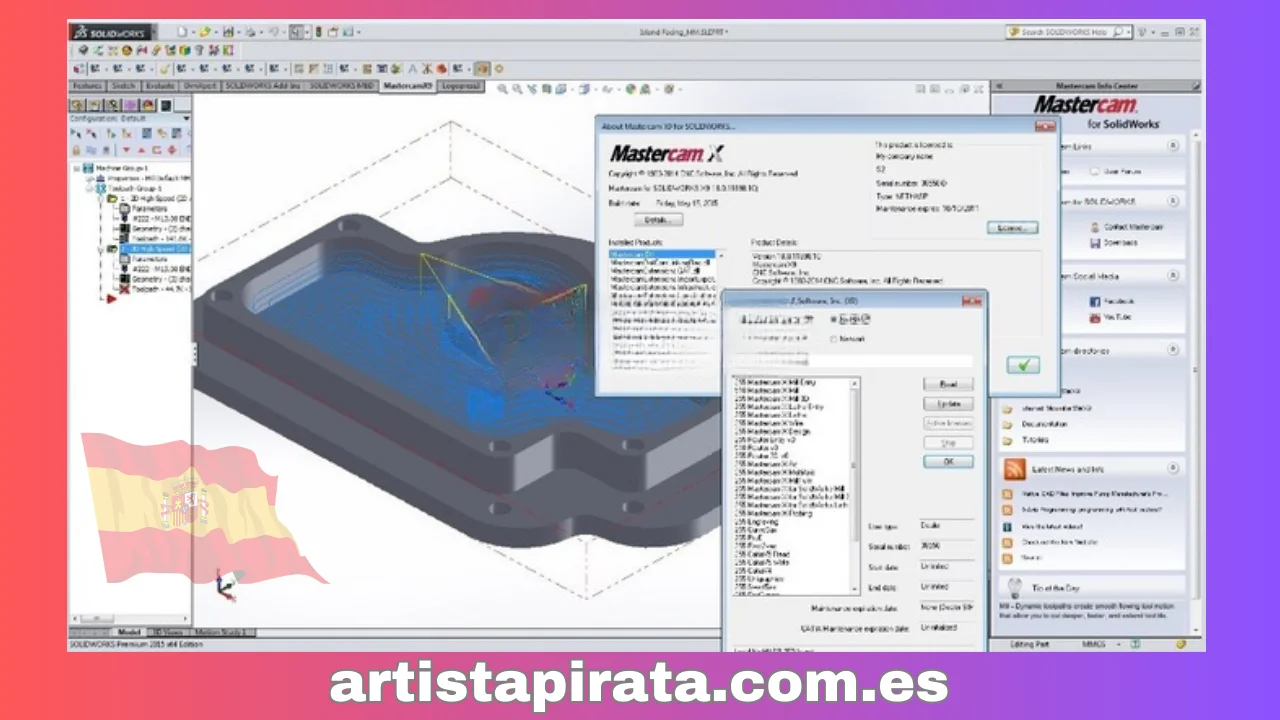Click the Contact Mastercam person icon
The width and height of the screenshot is (1280, 720).
(x=1095, y=227)
